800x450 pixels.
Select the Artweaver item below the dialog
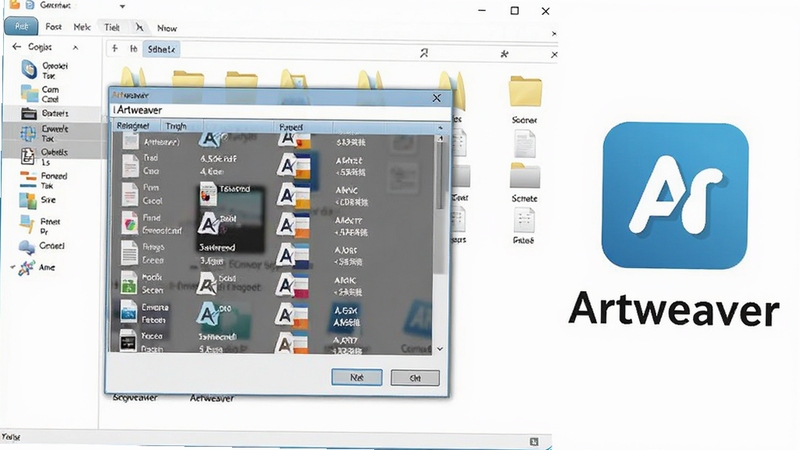[x=212, y=398]
